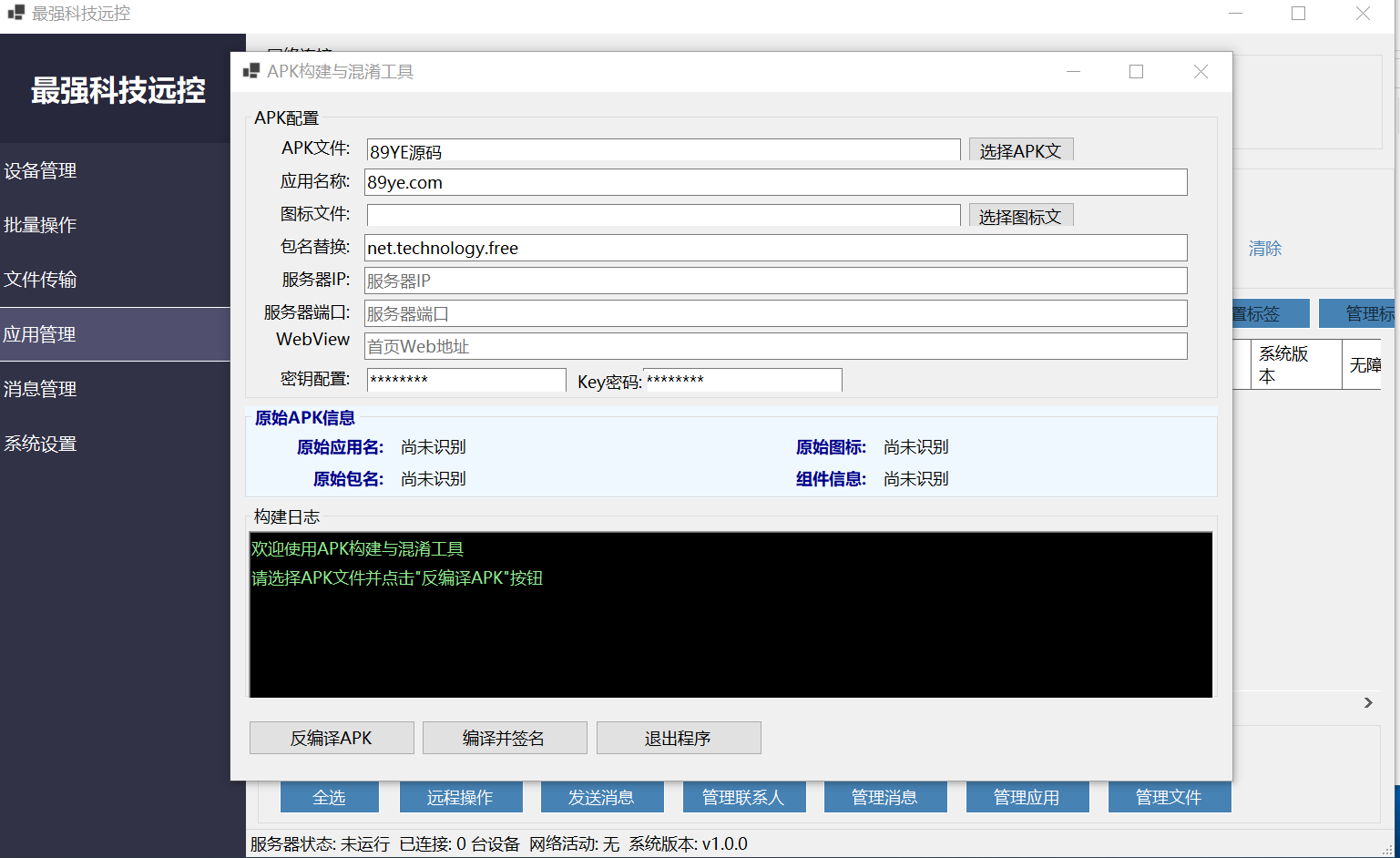Select the 服务器端口 input box
The height and width of the screenshot is (858, 1400).
(x=774, y=313)
